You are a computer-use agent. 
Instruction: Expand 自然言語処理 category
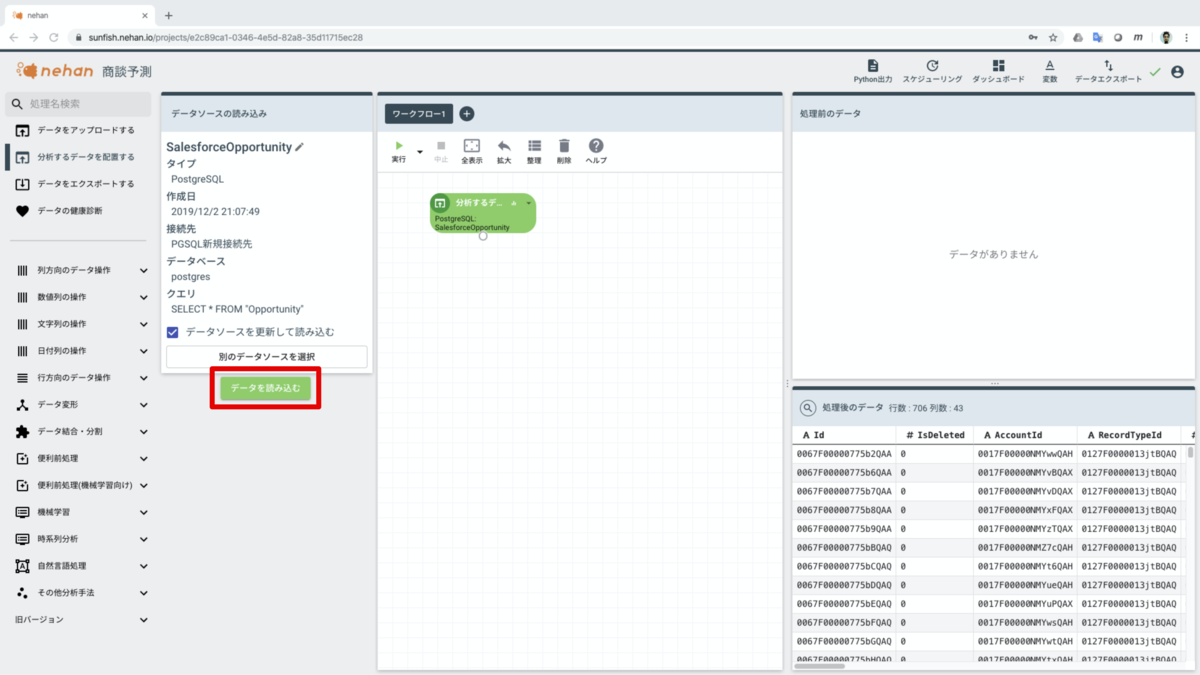click(80, 566)
